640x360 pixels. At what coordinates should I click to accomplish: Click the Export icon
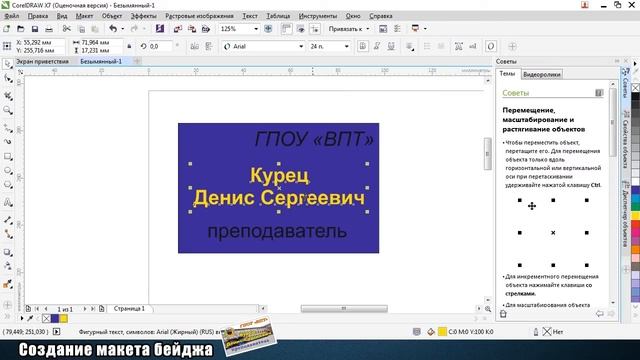(192, 29)
